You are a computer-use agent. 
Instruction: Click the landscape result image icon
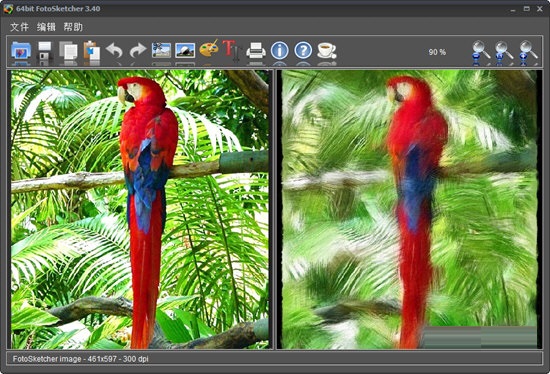(x=185, y=50)
